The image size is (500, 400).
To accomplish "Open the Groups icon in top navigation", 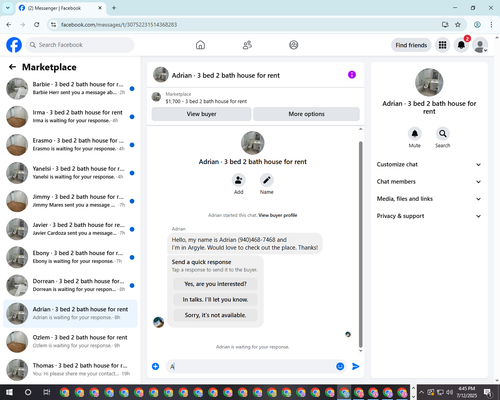I will pyautogui.click(x=294, y=45).
